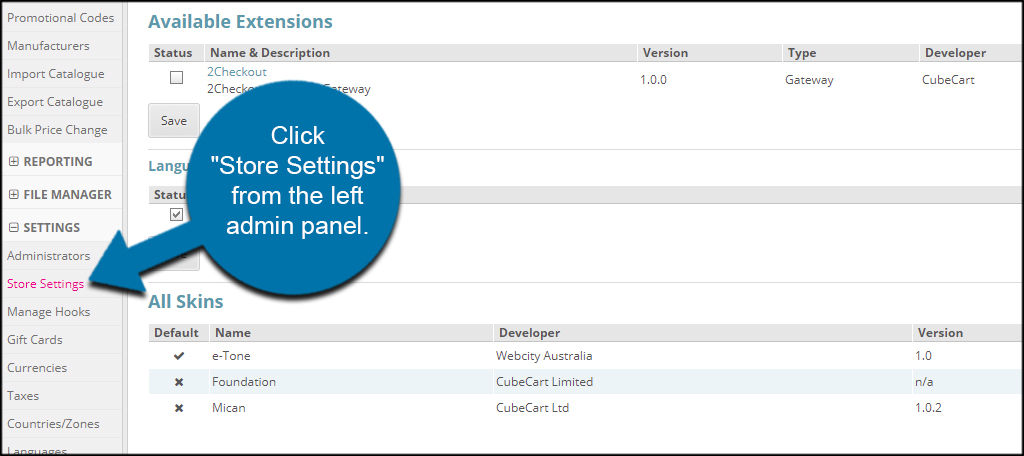Uncheck the checked Language status checkbox
This screenshot has height=456, width=1024.
click(x=176, y=214)
